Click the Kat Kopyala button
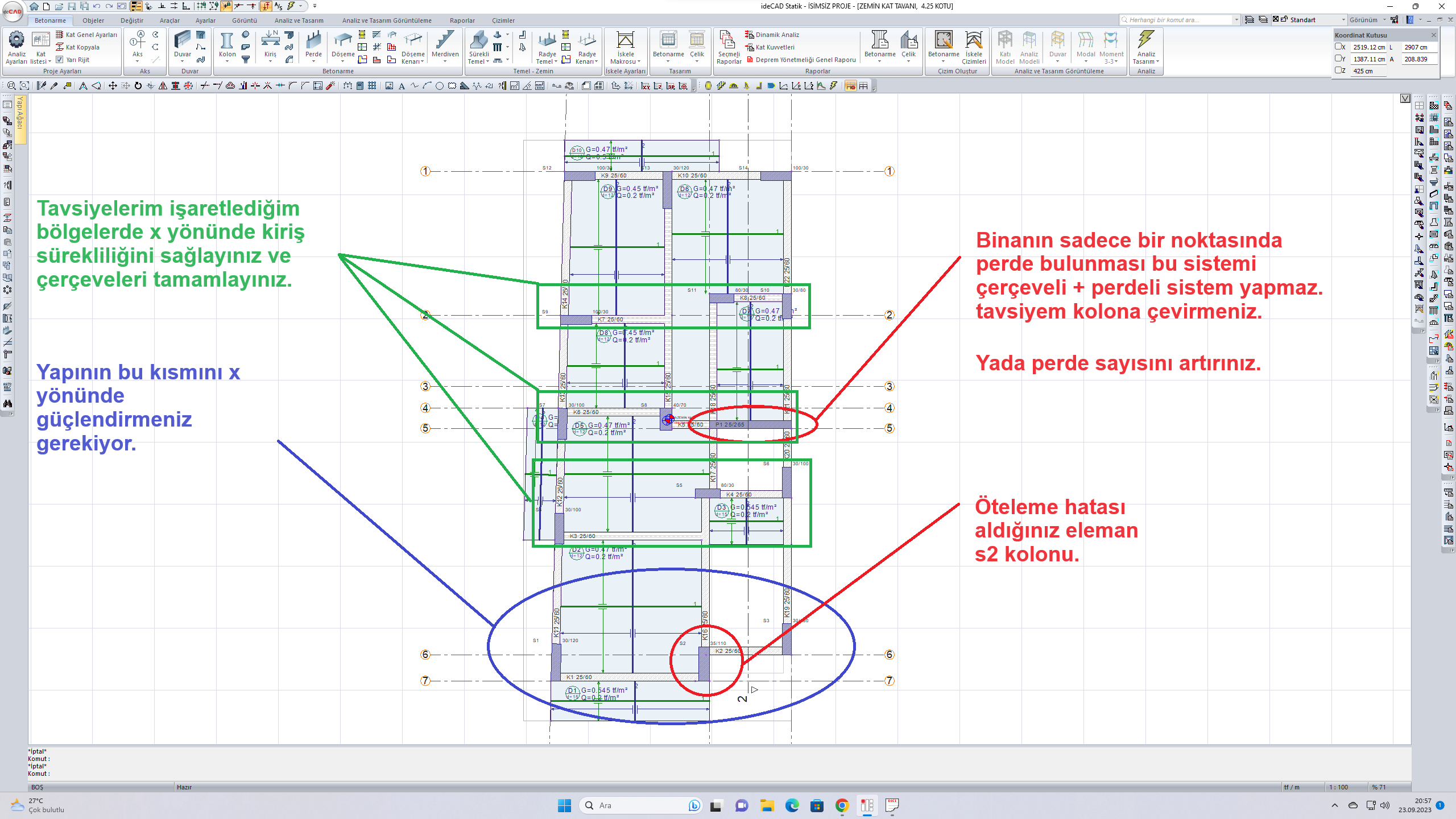Screen dimensions: 1456x819 (x=77, y=47)
